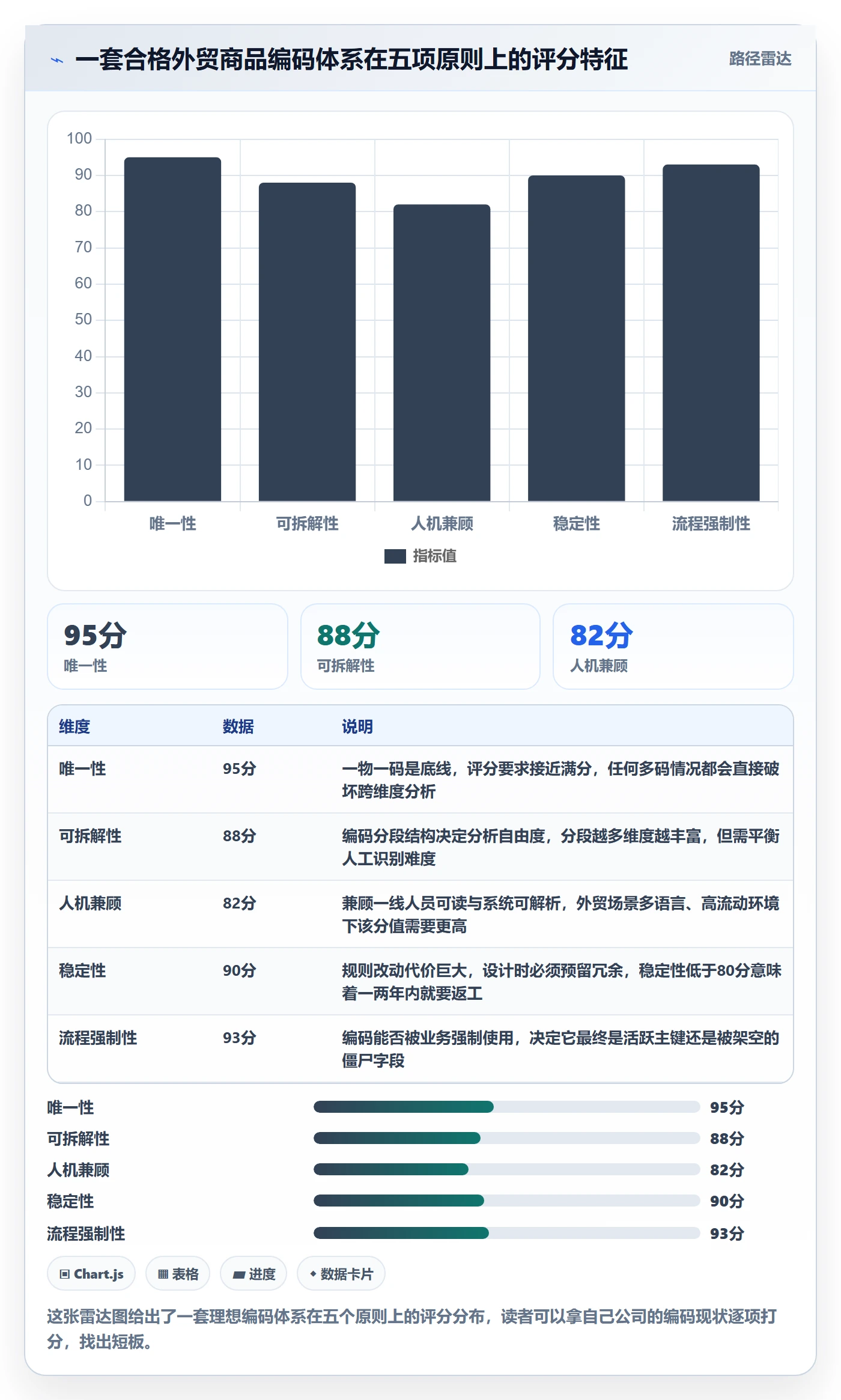Viewport: 841px width, 1400px height.
Task: Click the 路径雷达 tag in the header
Action: point(760,59)
